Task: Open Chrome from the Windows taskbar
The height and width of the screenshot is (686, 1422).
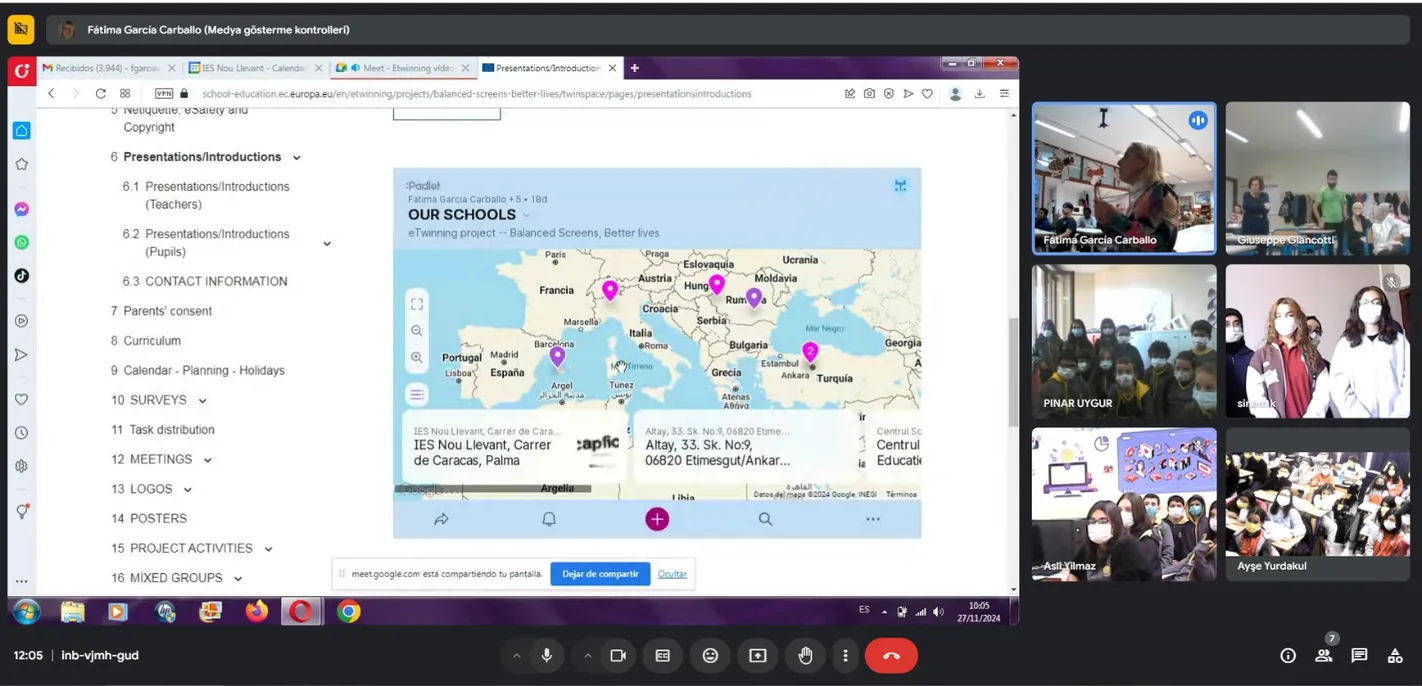Action: pyautogui.click(x=348, y=611)
